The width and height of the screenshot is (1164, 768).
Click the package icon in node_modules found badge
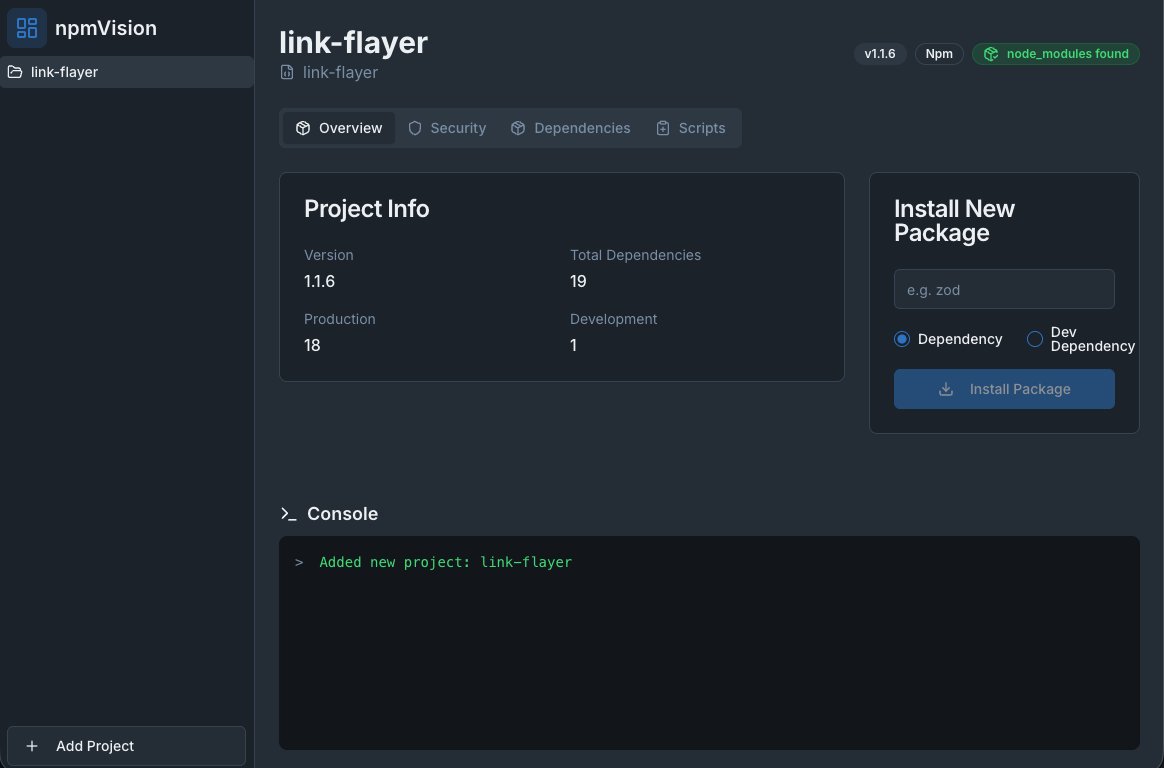click(991, 53)
